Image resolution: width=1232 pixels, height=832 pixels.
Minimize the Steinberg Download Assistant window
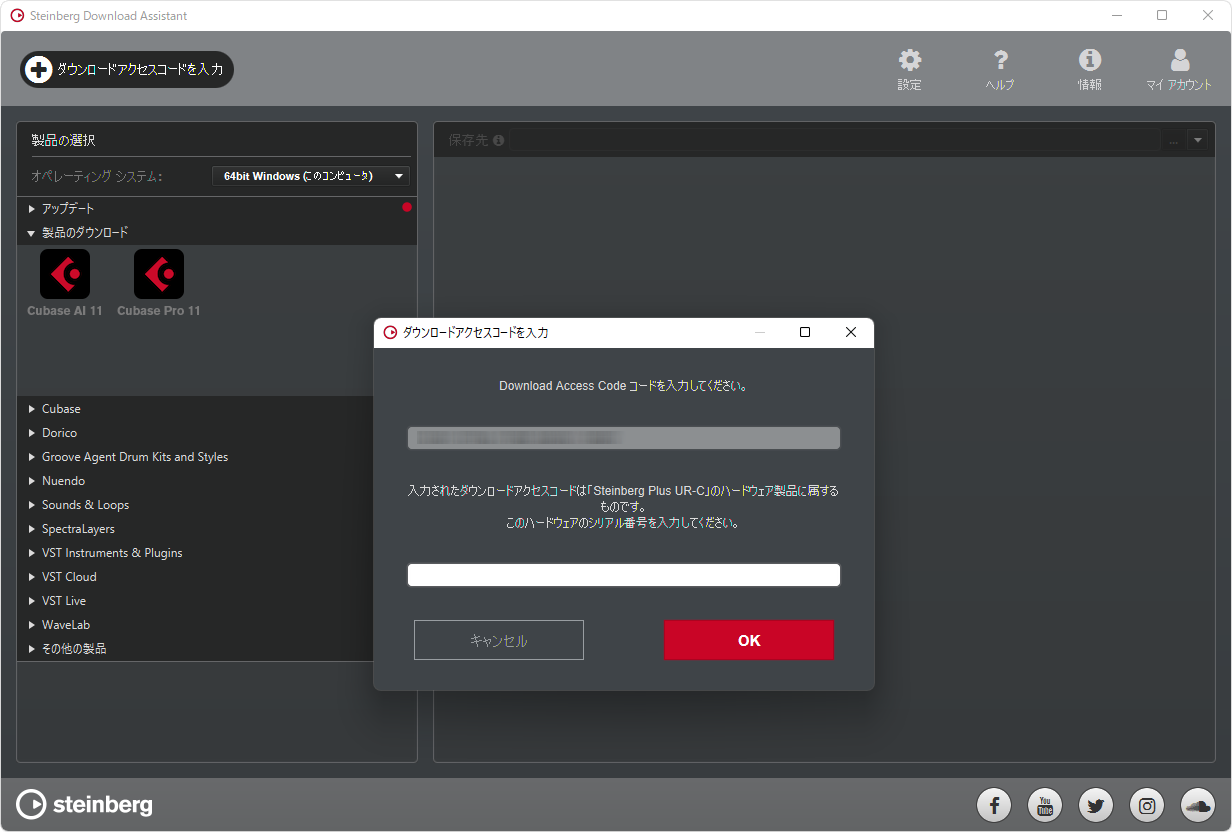(x=1116, y=16)
